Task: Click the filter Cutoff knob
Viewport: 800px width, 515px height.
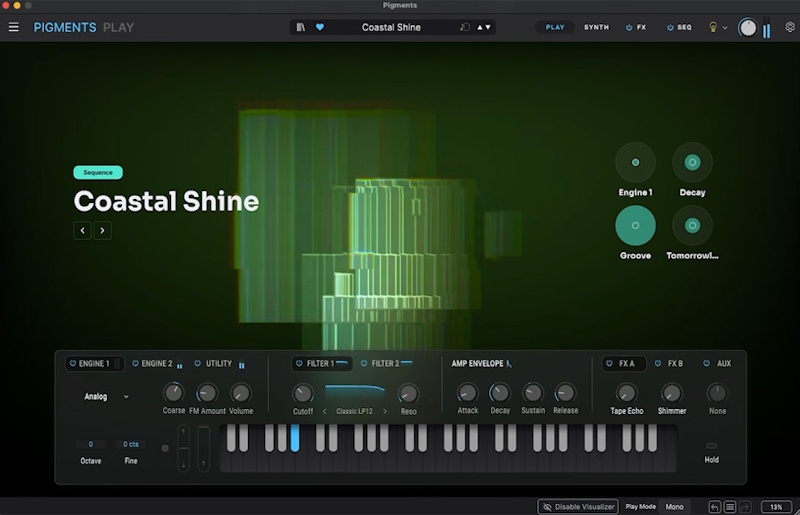Action: coord(303,394)
